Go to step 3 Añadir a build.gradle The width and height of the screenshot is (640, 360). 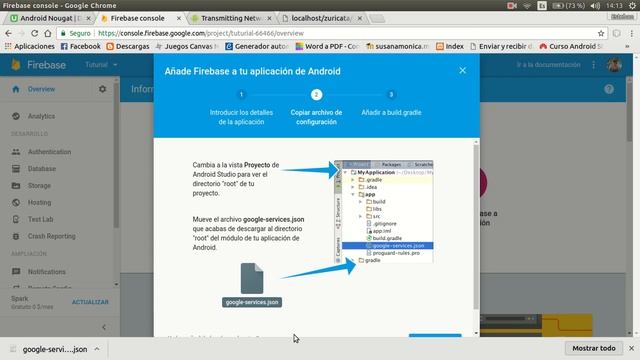(x=391, y=104)
